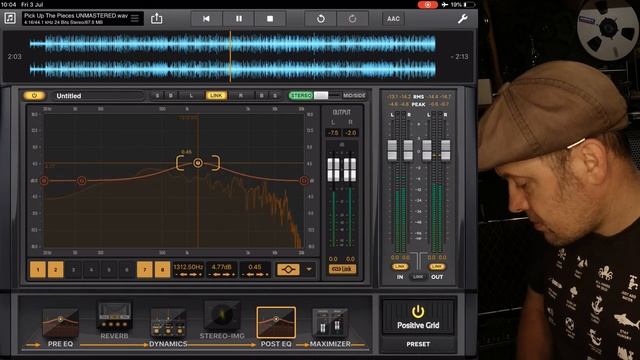Toggle the yellow LINK channel button

point(216,96)
